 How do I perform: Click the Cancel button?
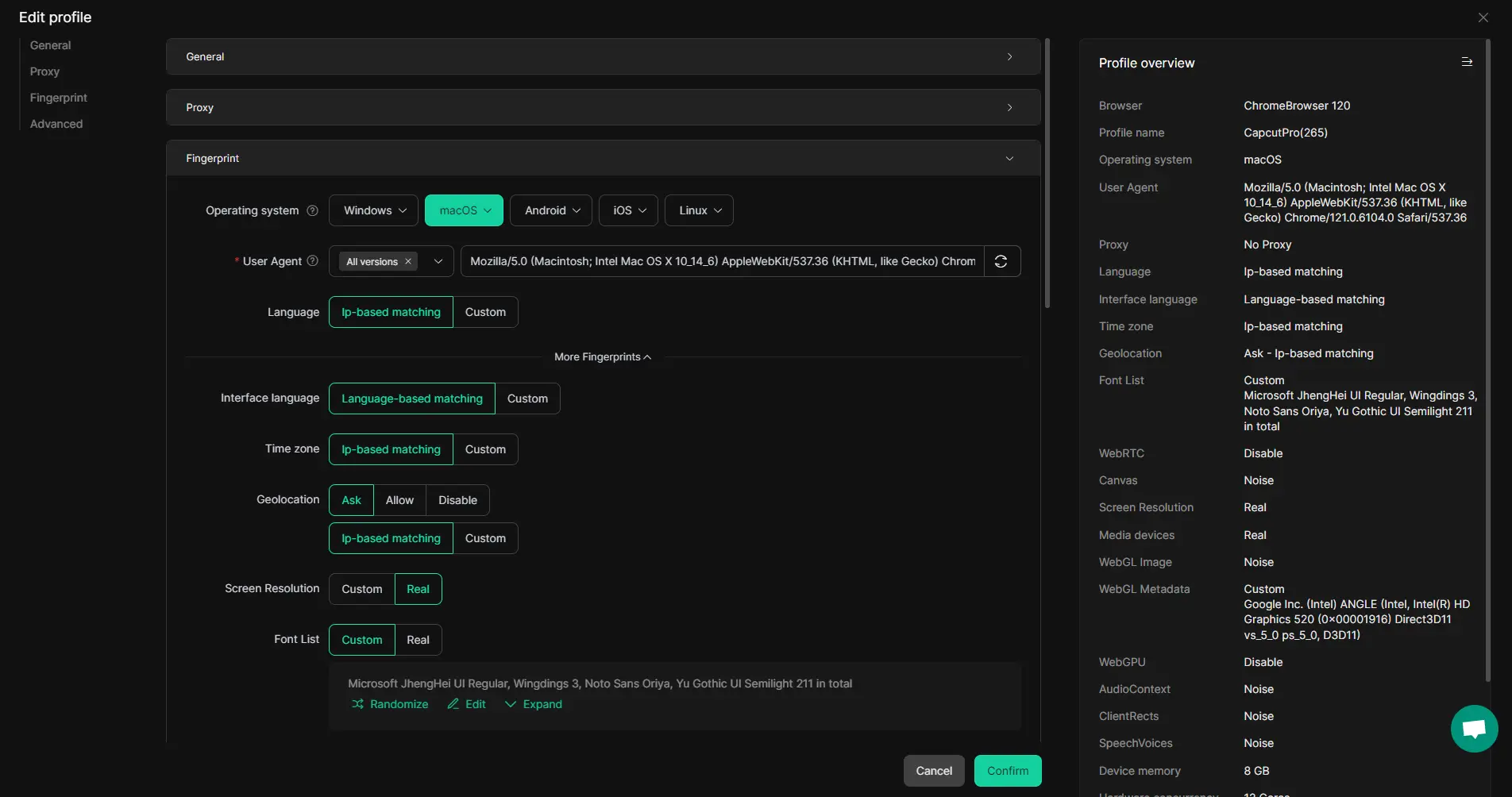click(x=933, y=771)
